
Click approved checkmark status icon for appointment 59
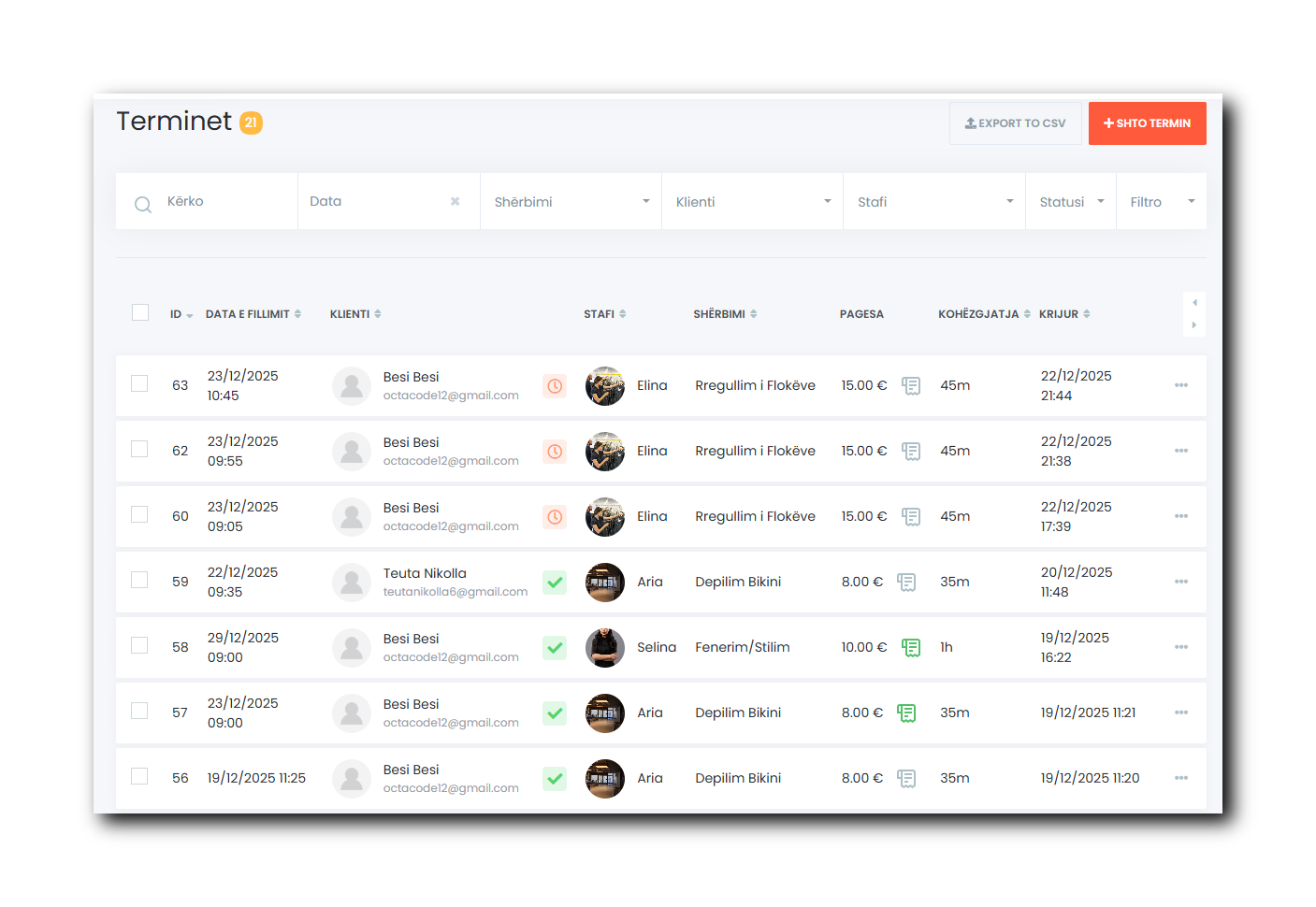pos(555,583)
